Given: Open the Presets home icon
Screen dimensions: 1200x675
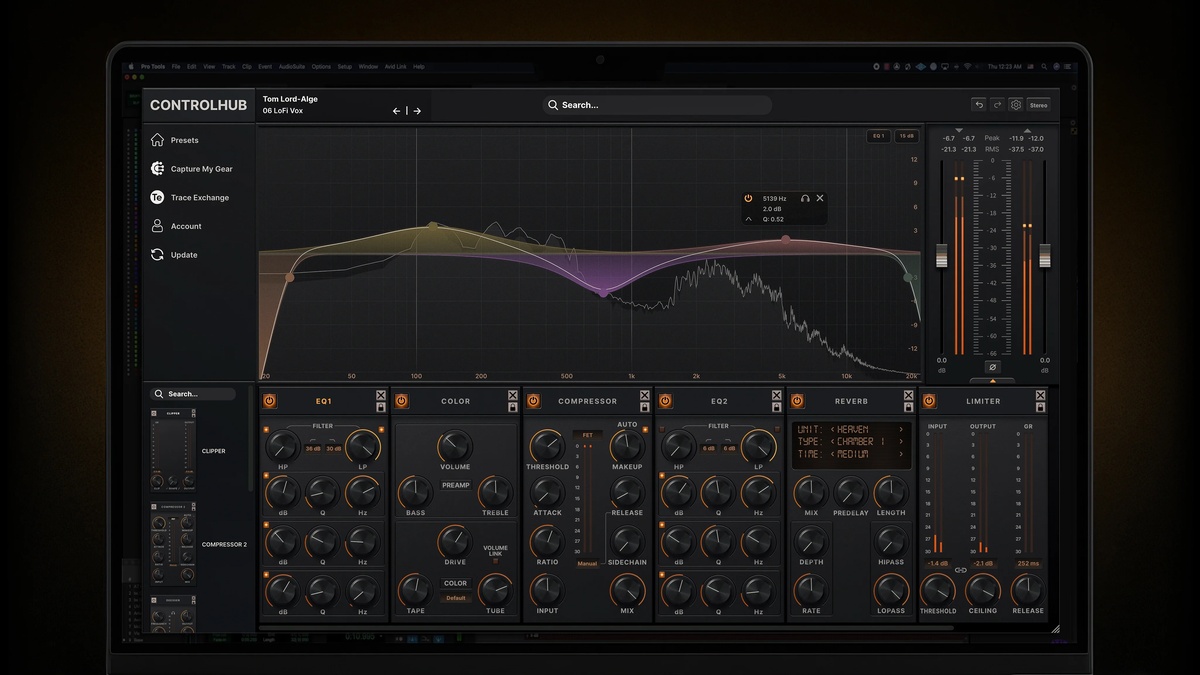Looking at the screenshot, I should click(x=157, y=140).
